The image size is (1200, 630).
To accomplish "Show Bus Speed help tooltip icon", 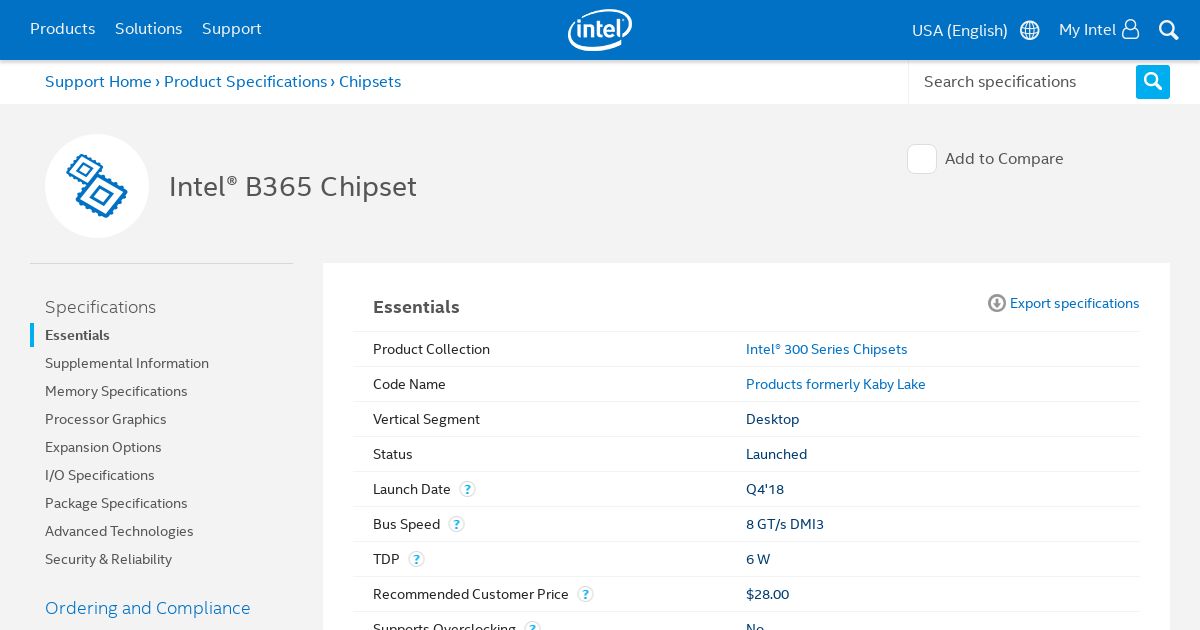I will click(x=457, y=524).
